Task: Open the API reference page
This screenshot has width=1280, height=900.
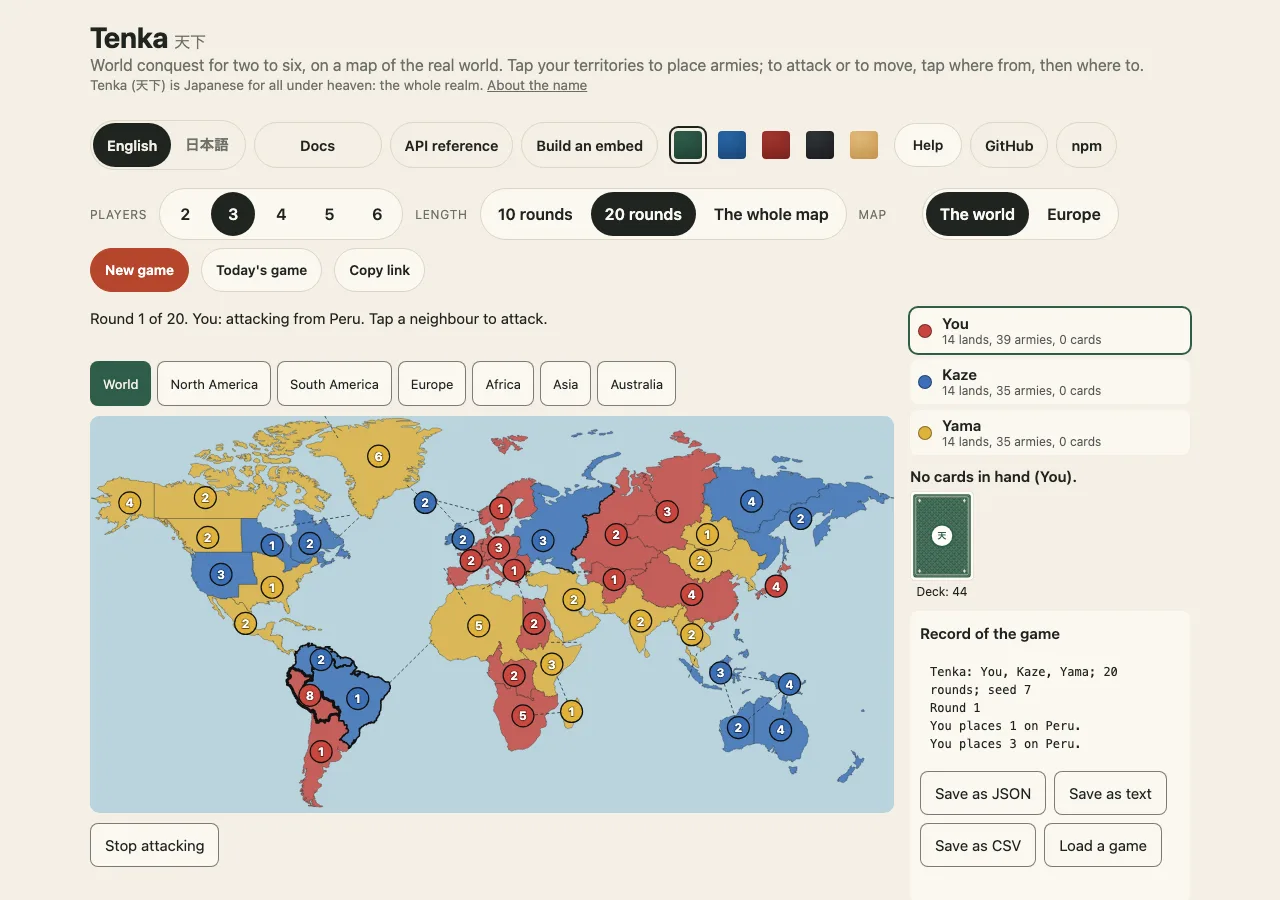Action: 451,145
